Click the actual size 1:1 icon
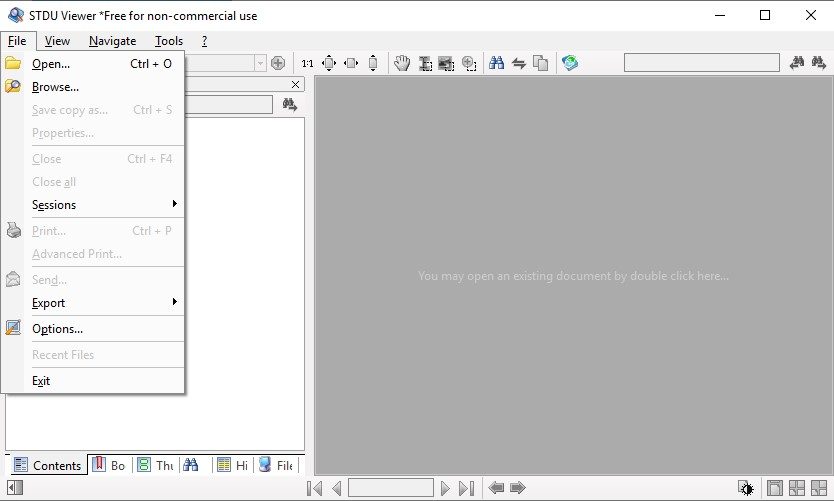Screen dimensions: 834x501 [307, 63]
